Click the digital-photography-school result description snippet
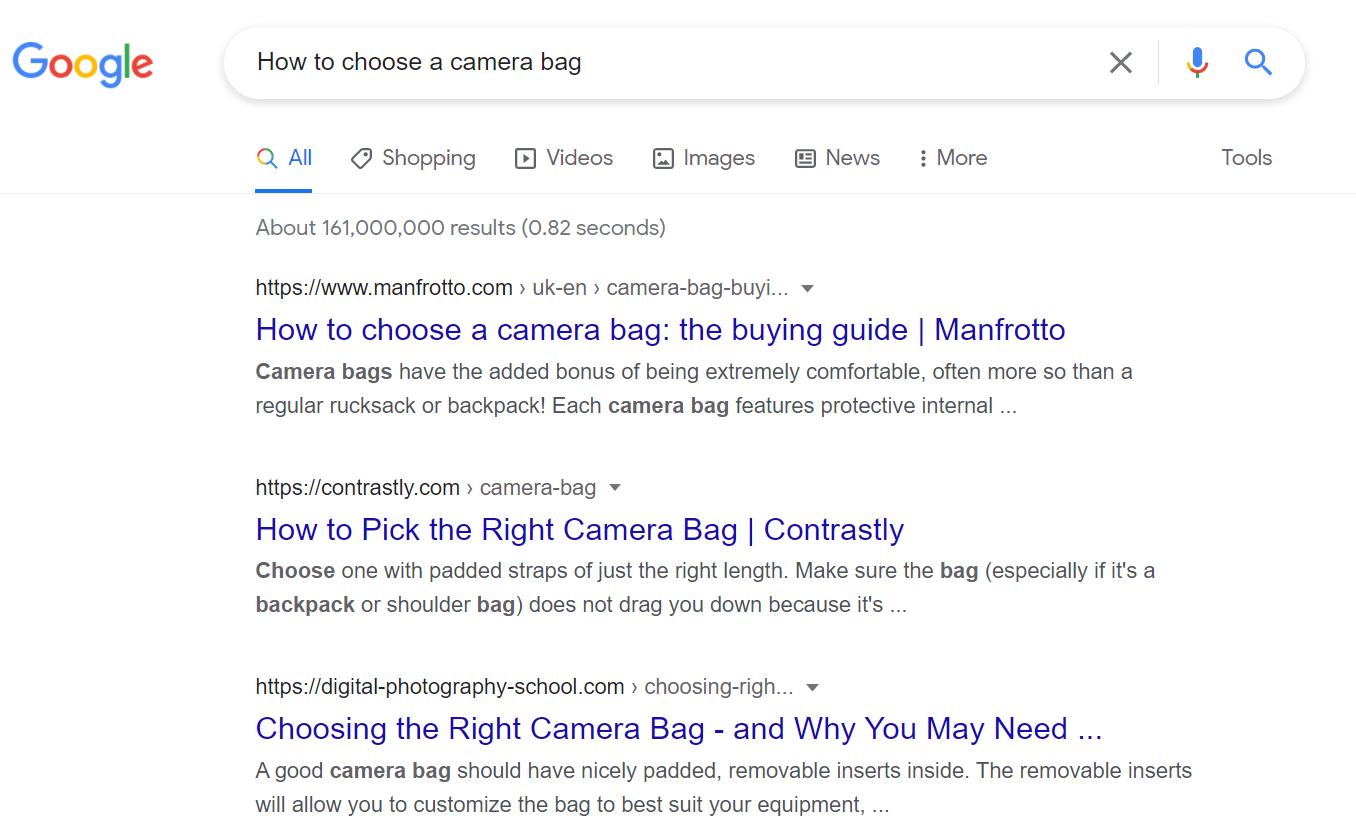The width and height of the screenshot is (1356, 839). click(724, 788)
